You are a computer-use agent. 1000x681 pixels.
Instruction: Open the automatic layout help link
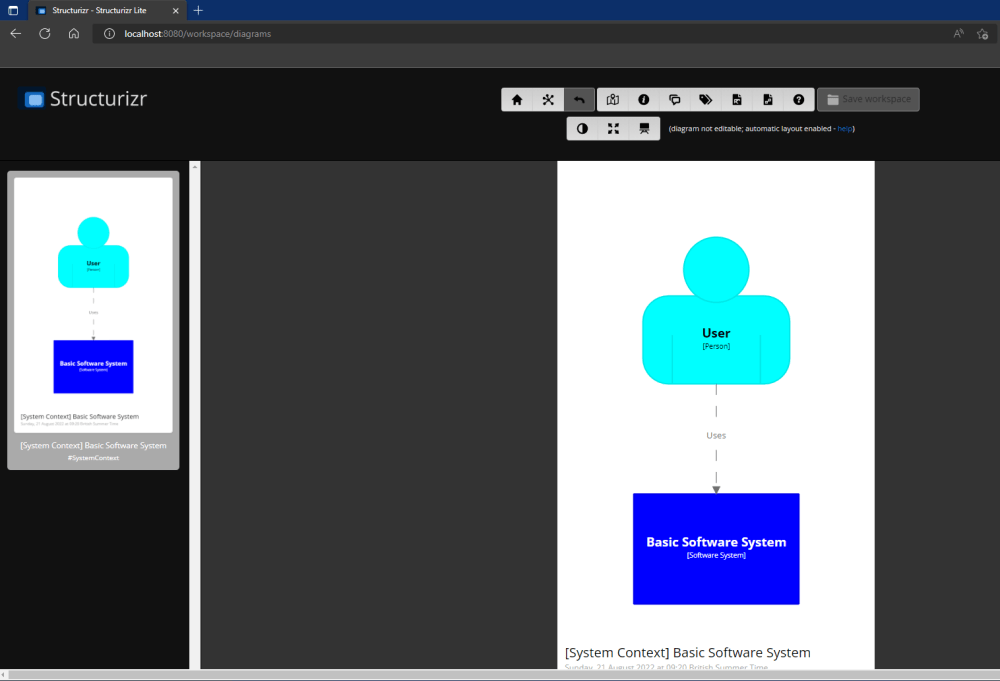pyautogui.click(x=845, y=128)
